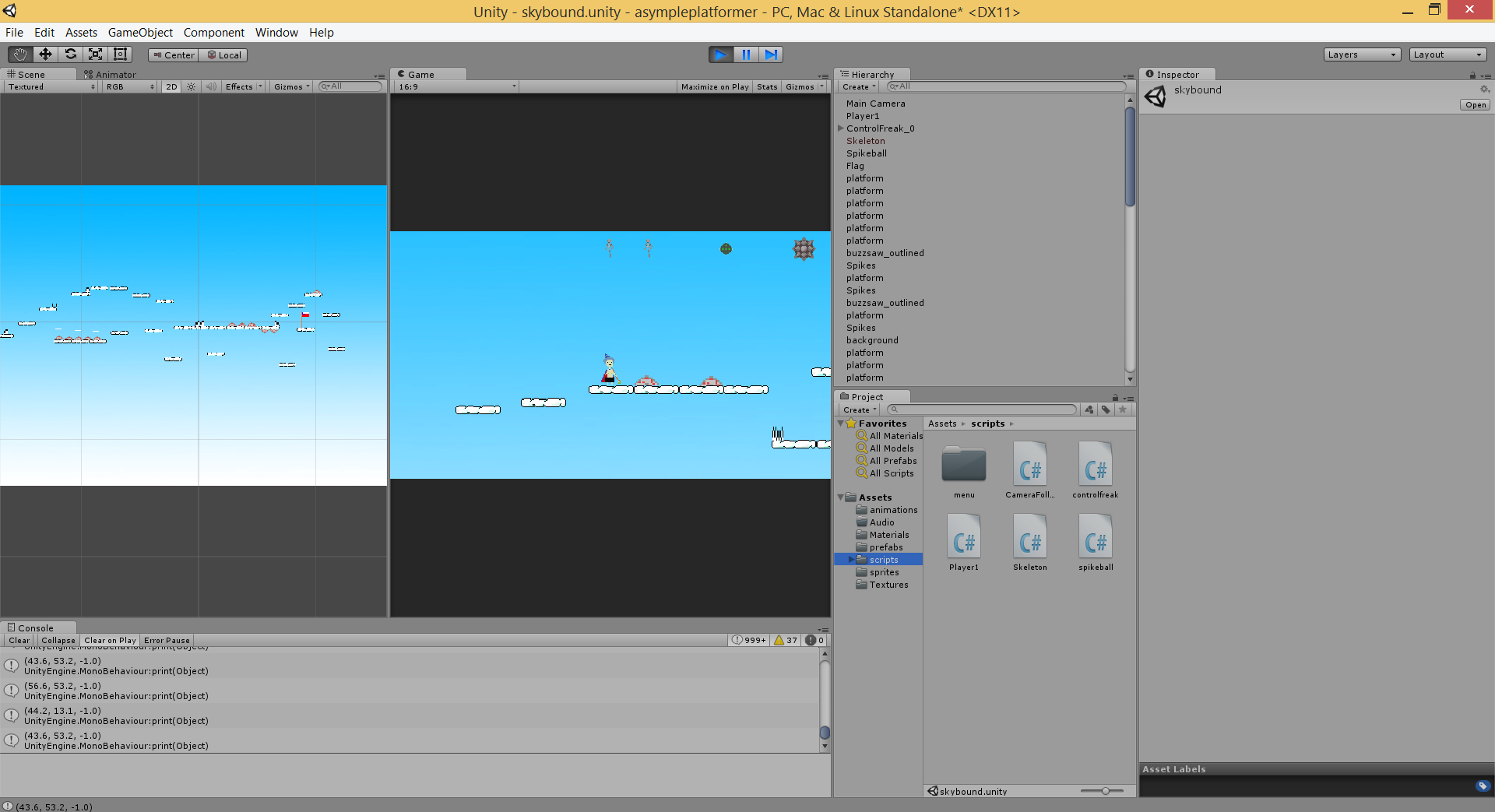Select spikeball C# script asset
1495x812 pixels.
click(x=1095, y=543)
